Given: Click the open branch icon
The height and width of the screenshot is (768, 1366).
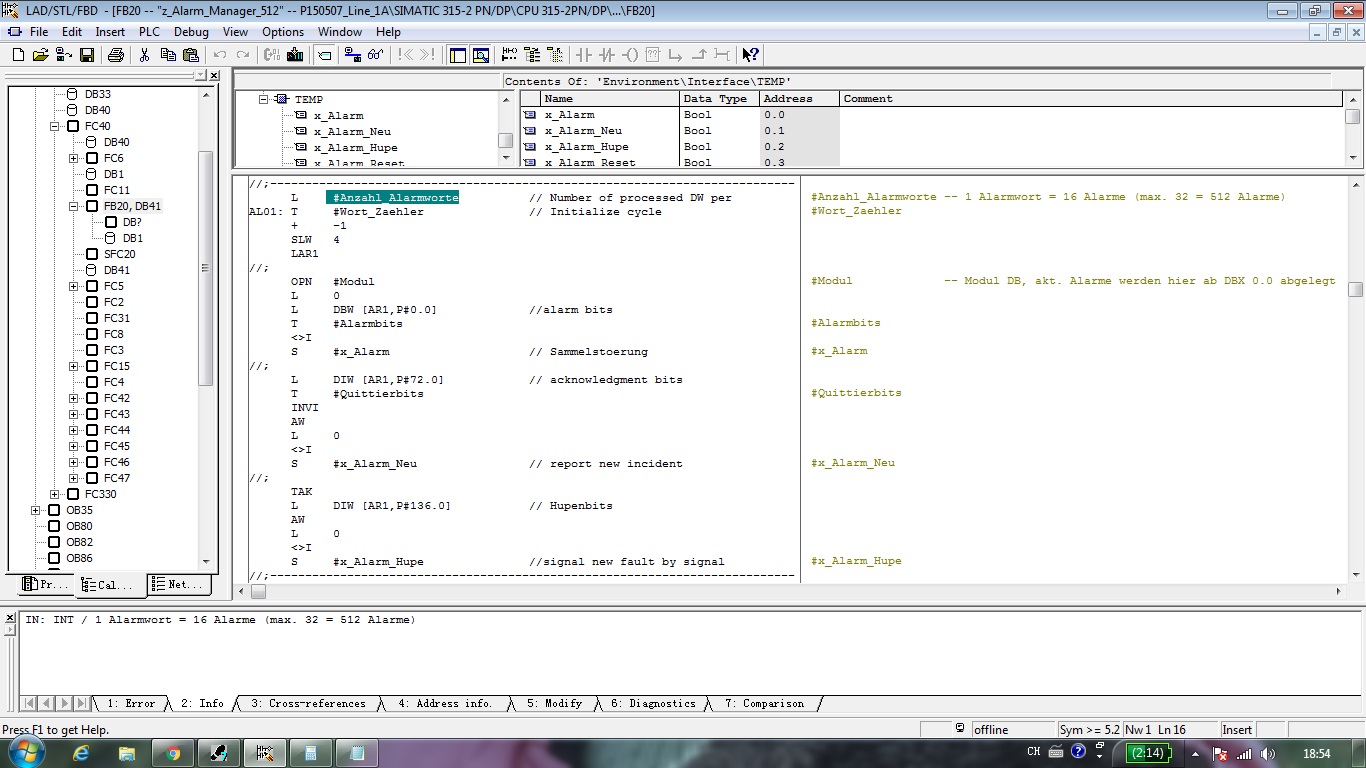Looking at the screenshot, I should coord(675,55).
